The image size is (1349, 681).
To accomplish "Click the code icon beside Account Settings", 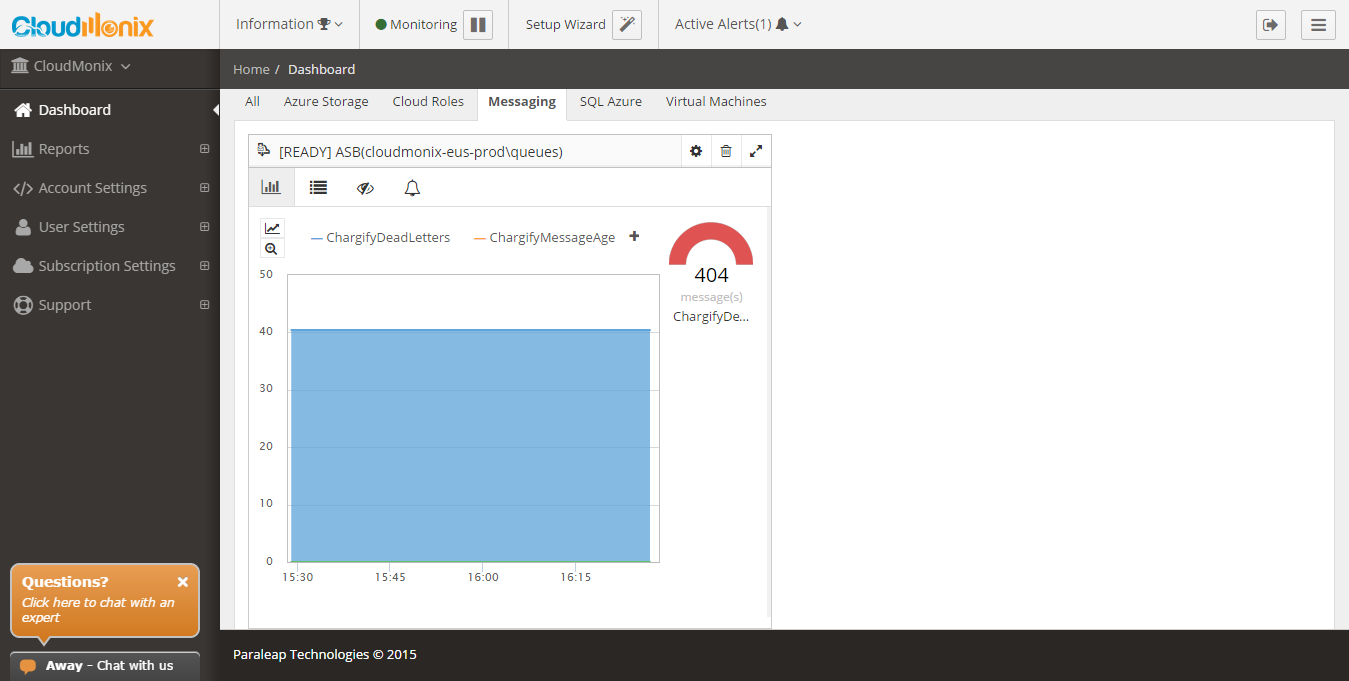I will tap(22, 188).
